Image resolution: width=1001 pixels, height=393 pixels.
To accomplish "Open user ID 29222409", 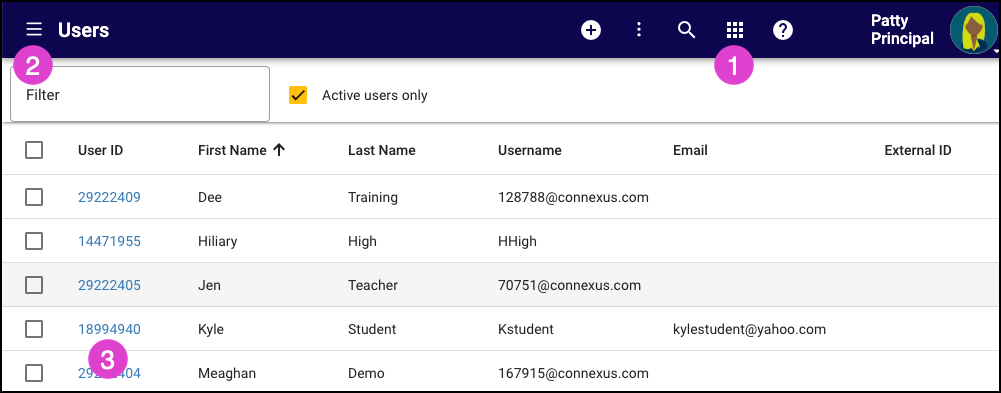I will (109, 197).
